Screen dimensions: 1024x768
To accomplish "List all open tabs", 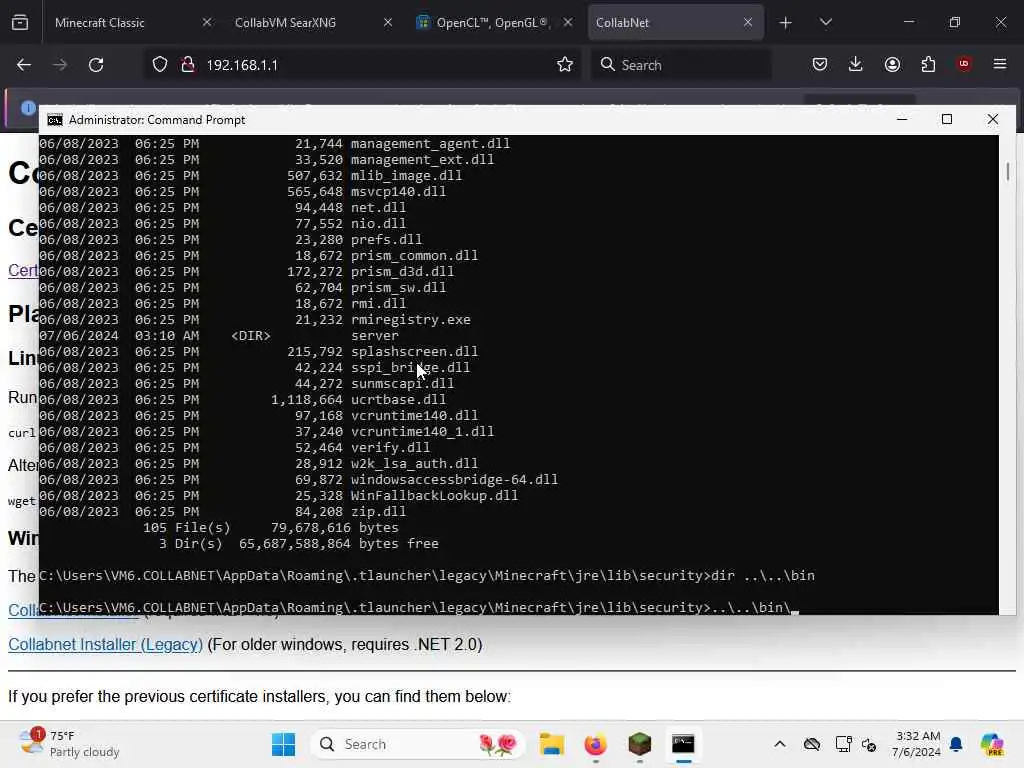I will tap(825, 22).
